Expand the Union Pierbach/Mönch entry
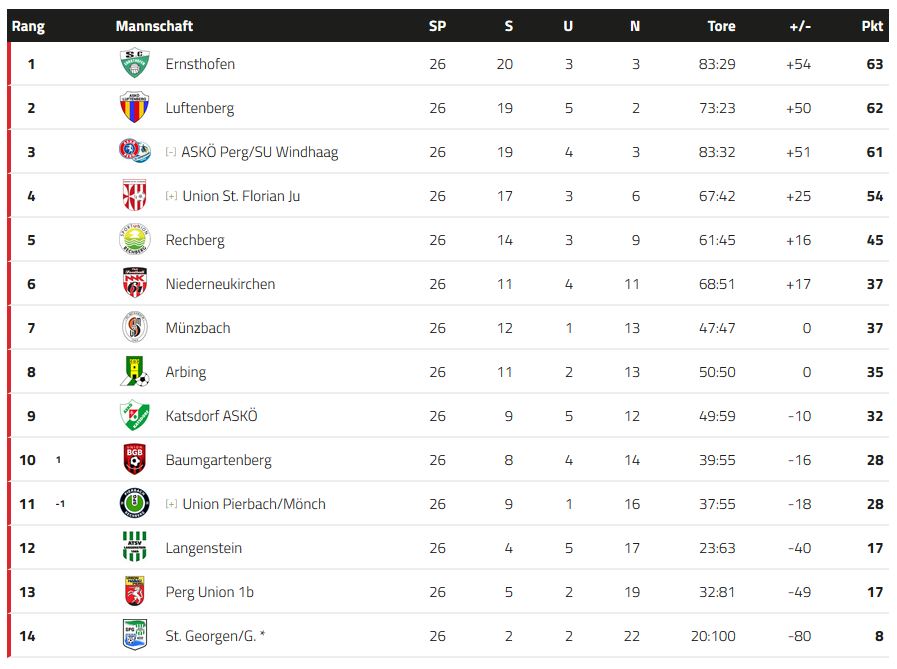Image resolution: width=897 pixels, height=669 pixels. pyautogui.click(x=171, y=504)
